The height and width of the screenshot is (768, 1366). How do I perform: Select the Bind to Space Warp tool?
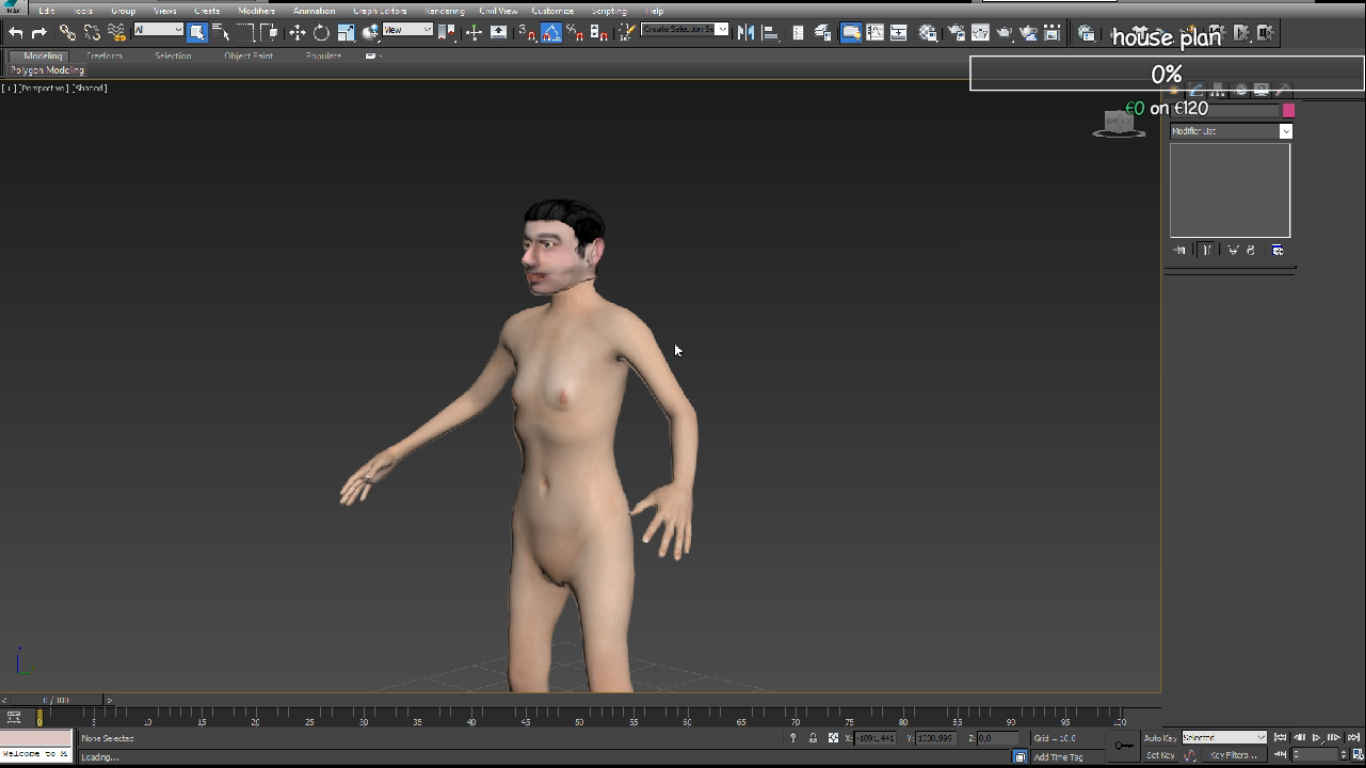[117, 33]
